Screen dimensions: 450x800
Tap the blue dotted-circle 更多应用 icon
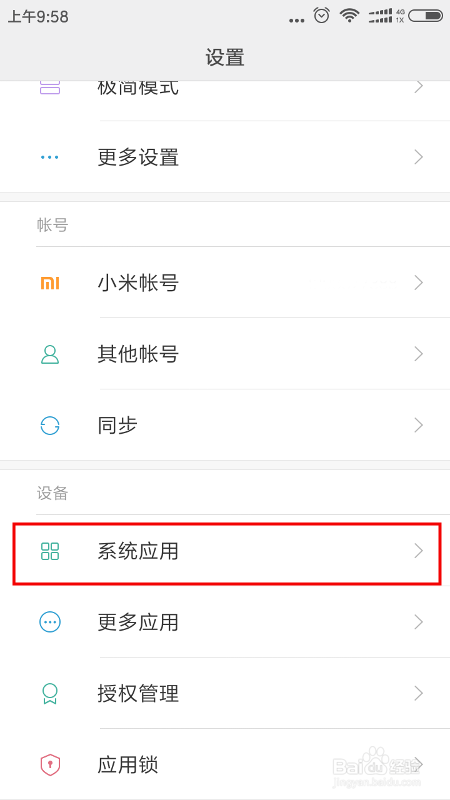[x=50, y=622]
